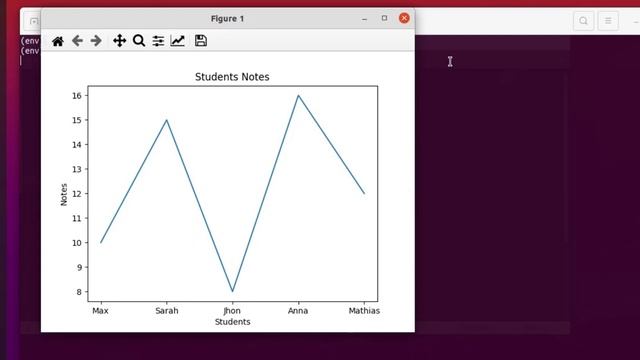Click the y-axis value 14
The width and height of the screenshot is (640, 360).
(77, 145)
